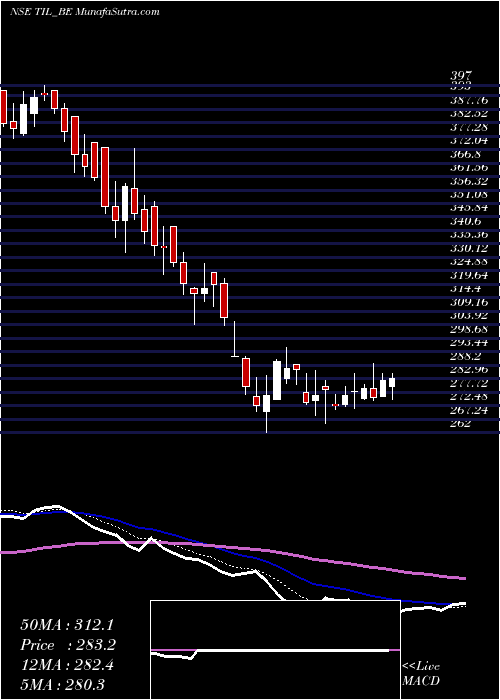Click the 272.48 price axis label
Screen dimensions: 500x700
coord(468,396)
